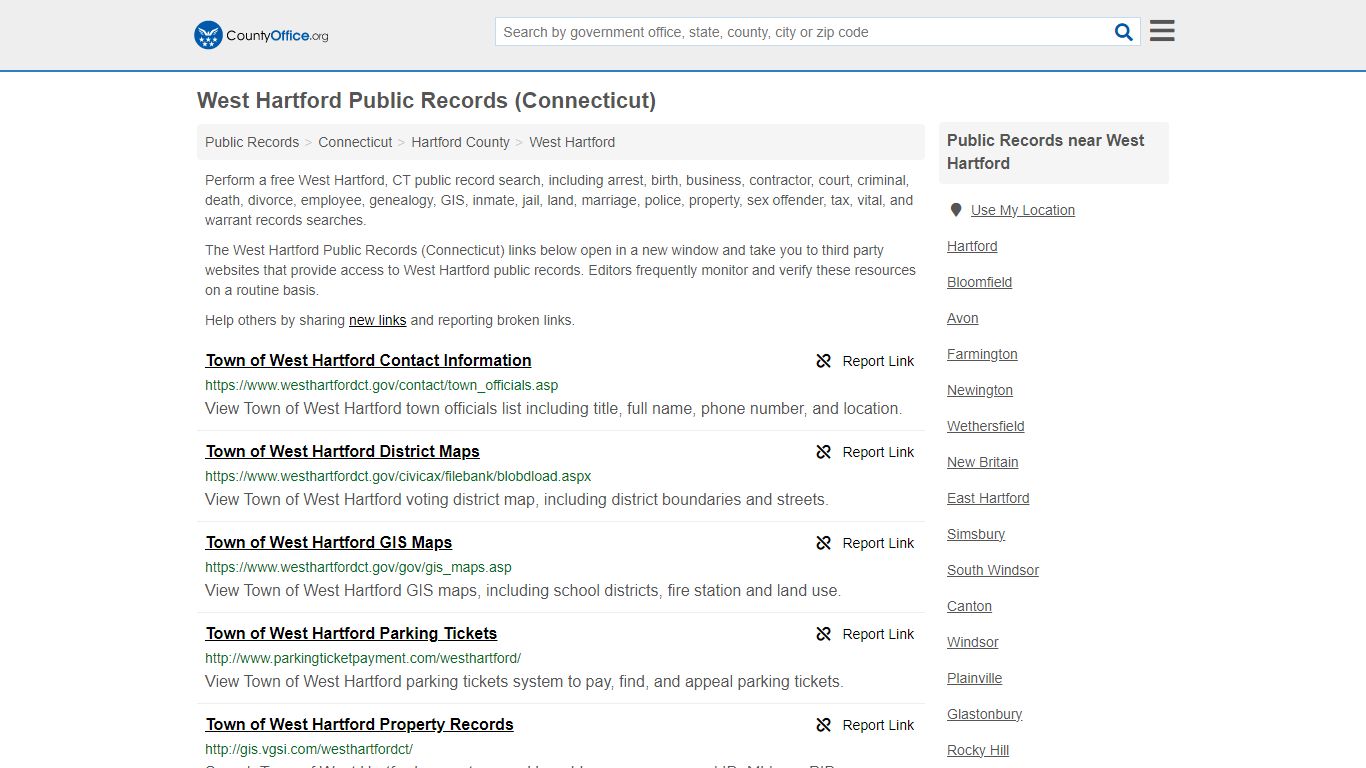
Task: Click the parkingticketpayment.com URL text
Action: [x=363, y=658]
